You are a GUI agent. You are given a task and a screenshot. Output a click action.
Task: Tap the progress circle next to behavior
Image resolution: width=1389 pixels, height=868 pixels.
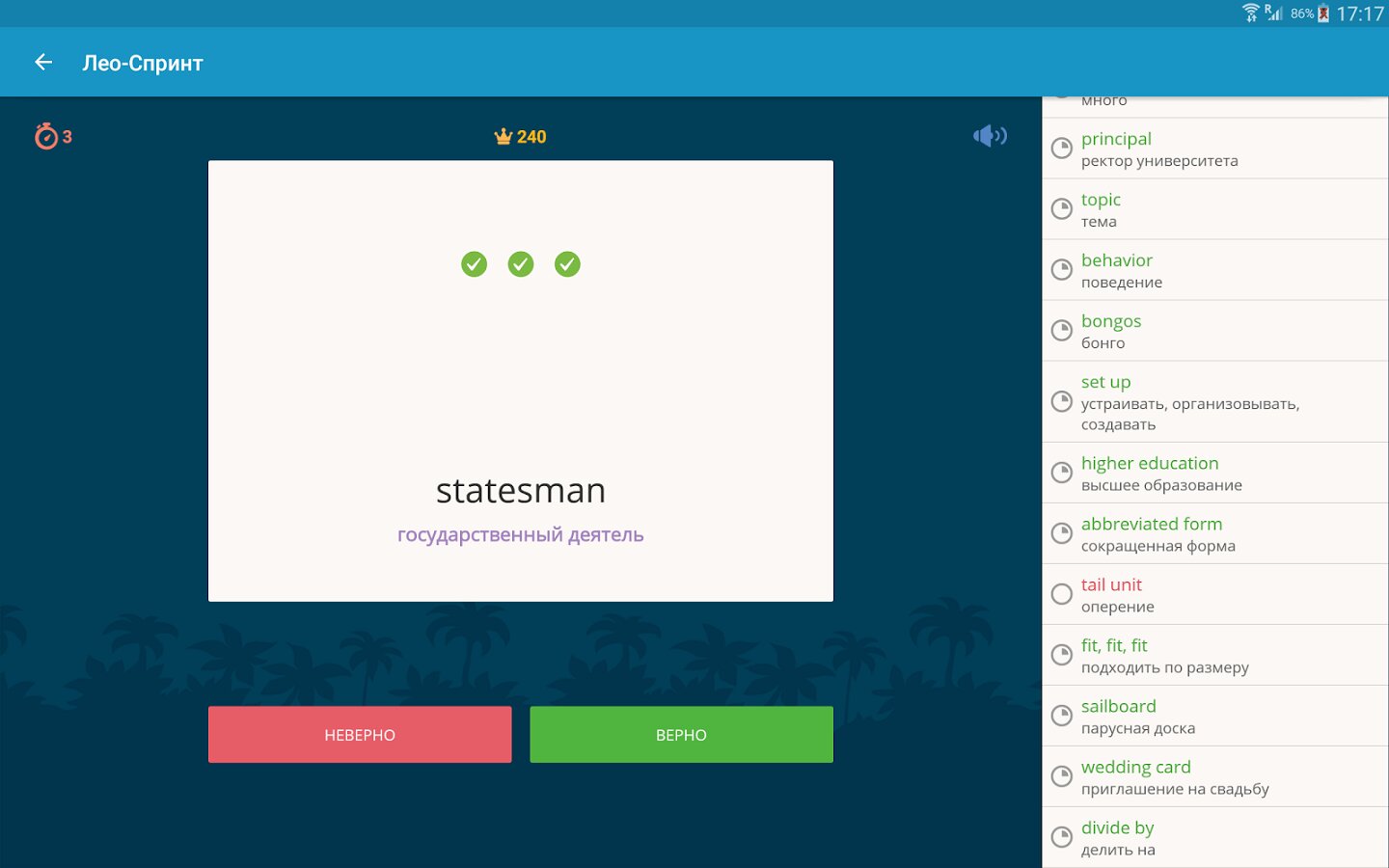[1061, 270]
